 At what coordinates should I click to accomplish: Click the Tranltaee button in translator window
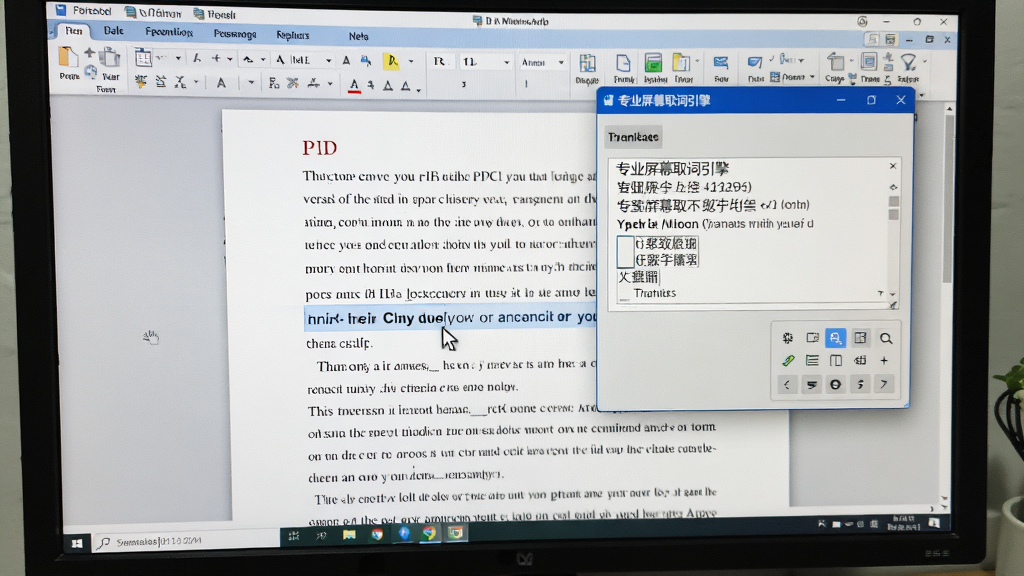[x=633, y=137]
